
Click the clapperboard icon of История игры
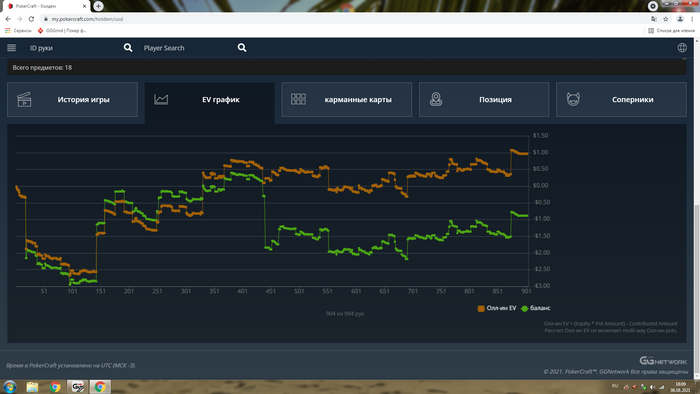pos(24,100)
